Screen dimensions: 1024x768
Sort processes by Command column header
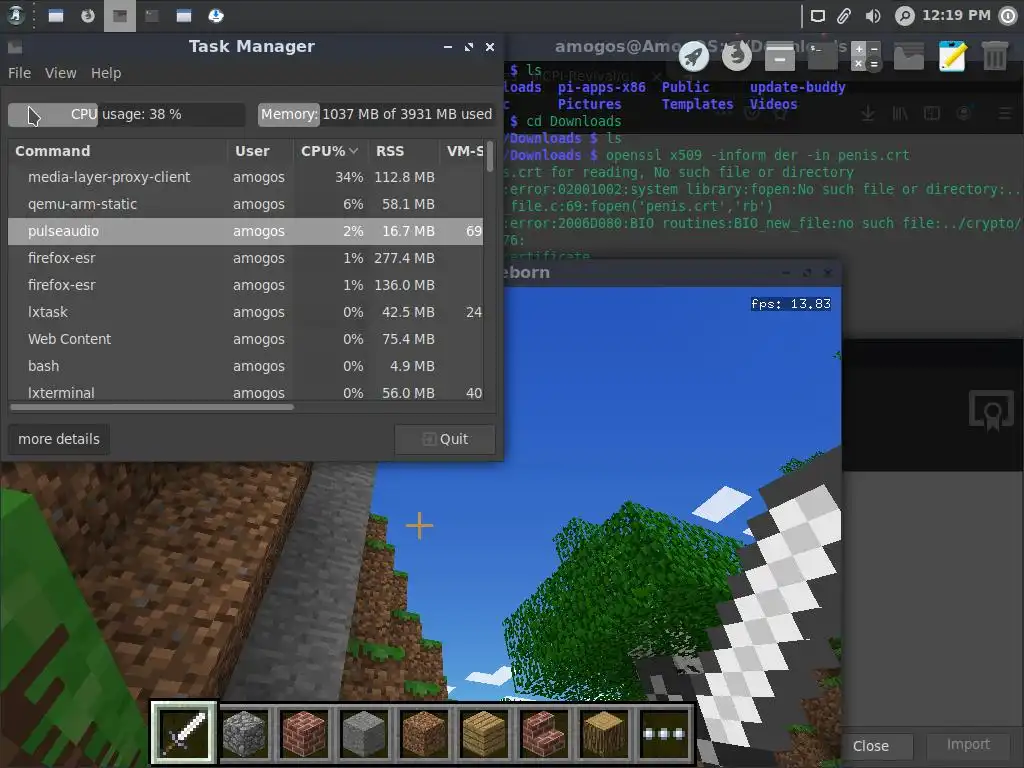click(x=118, y=151)
